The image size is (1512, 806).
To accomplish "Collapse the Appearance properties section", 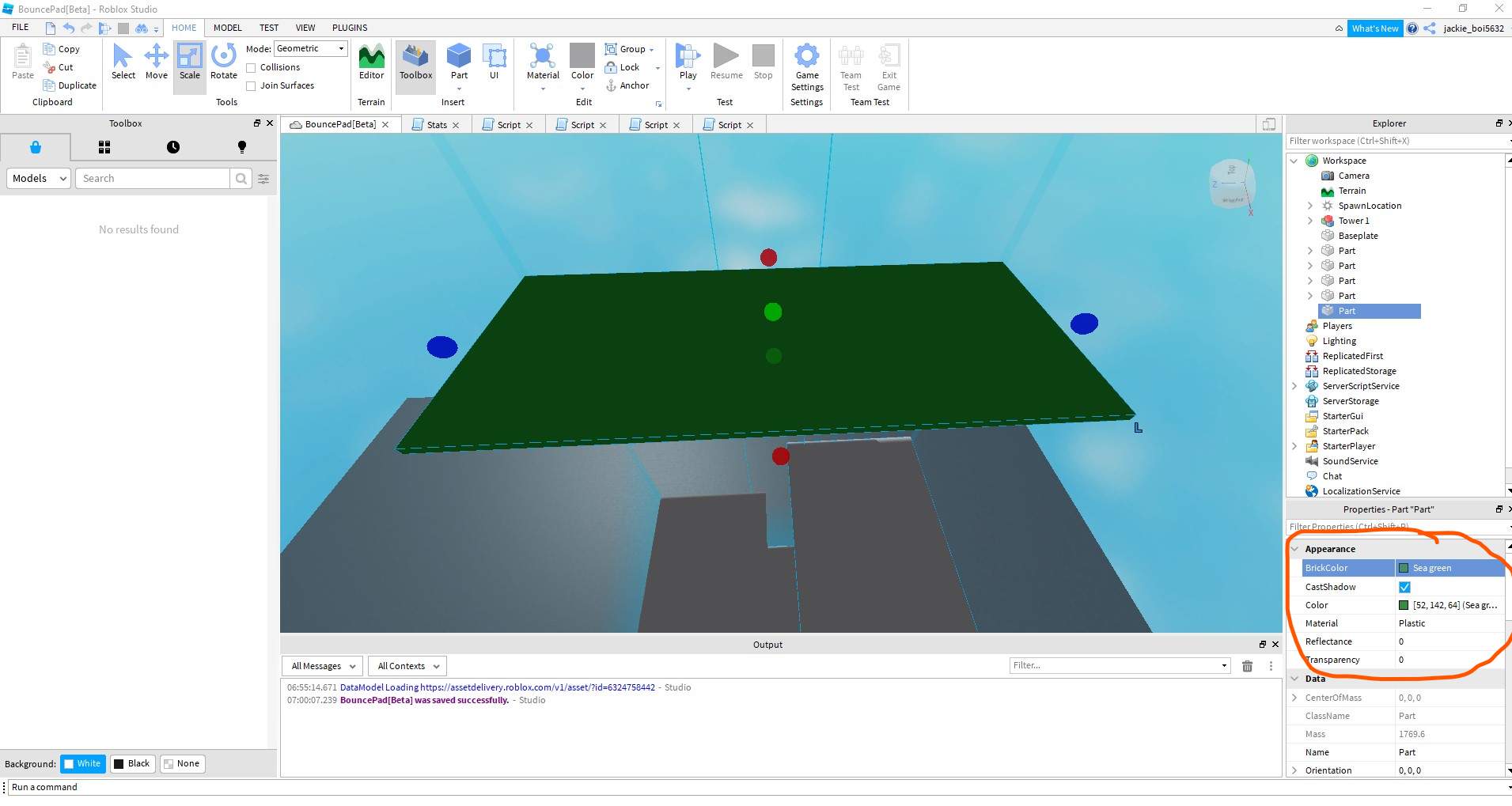I will tap(1294, 549).
